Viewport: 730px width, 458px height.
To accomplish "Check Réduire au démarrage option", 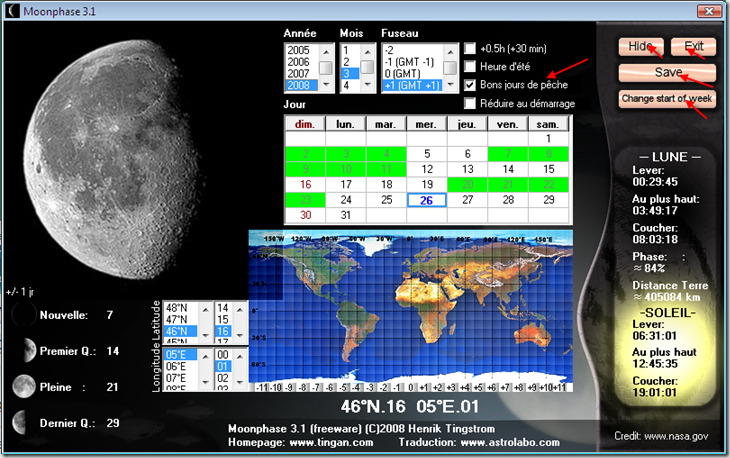I will 472,103.
